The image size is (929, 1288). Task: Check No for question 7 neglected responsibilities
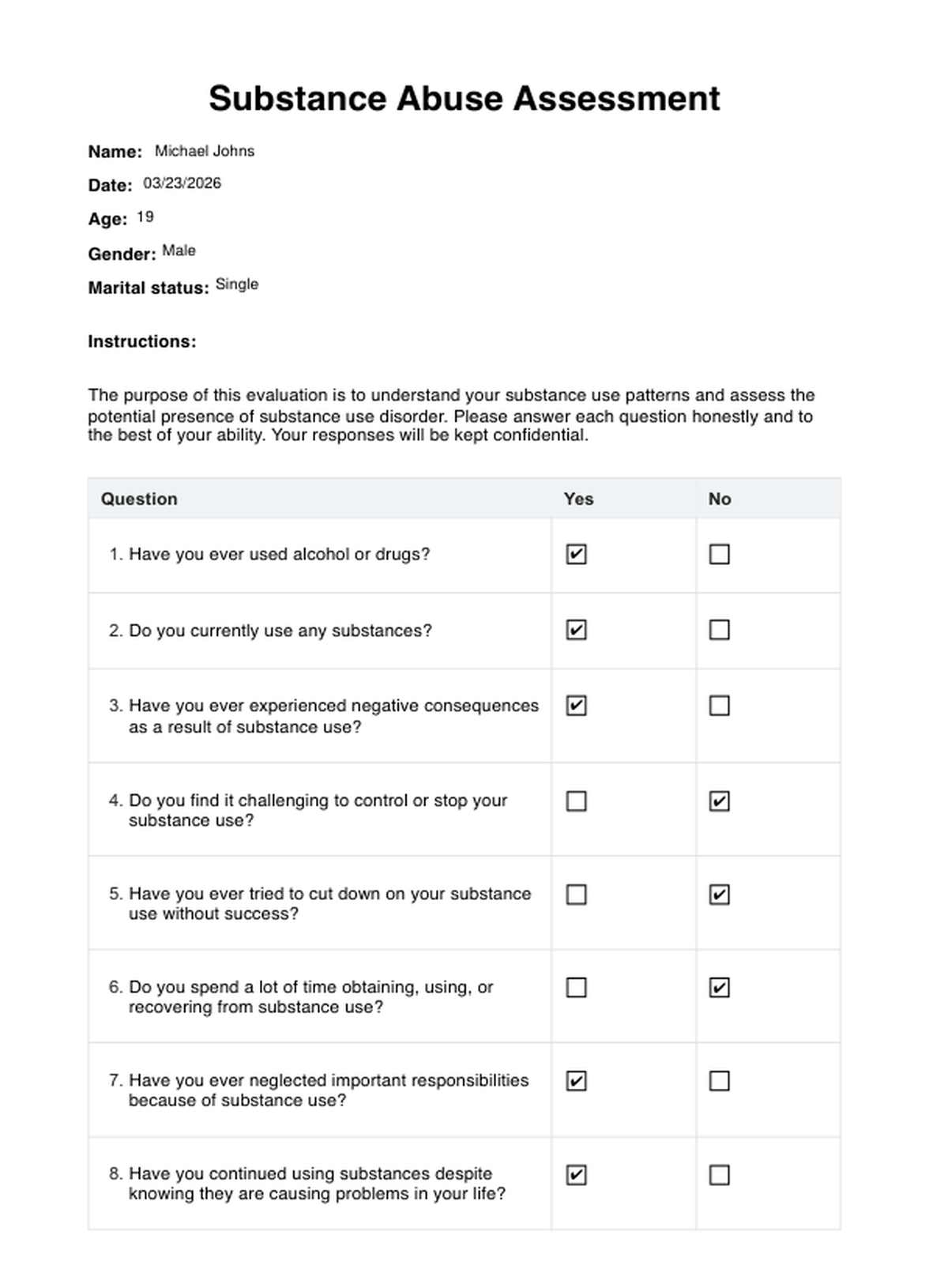pos(719,1081)
